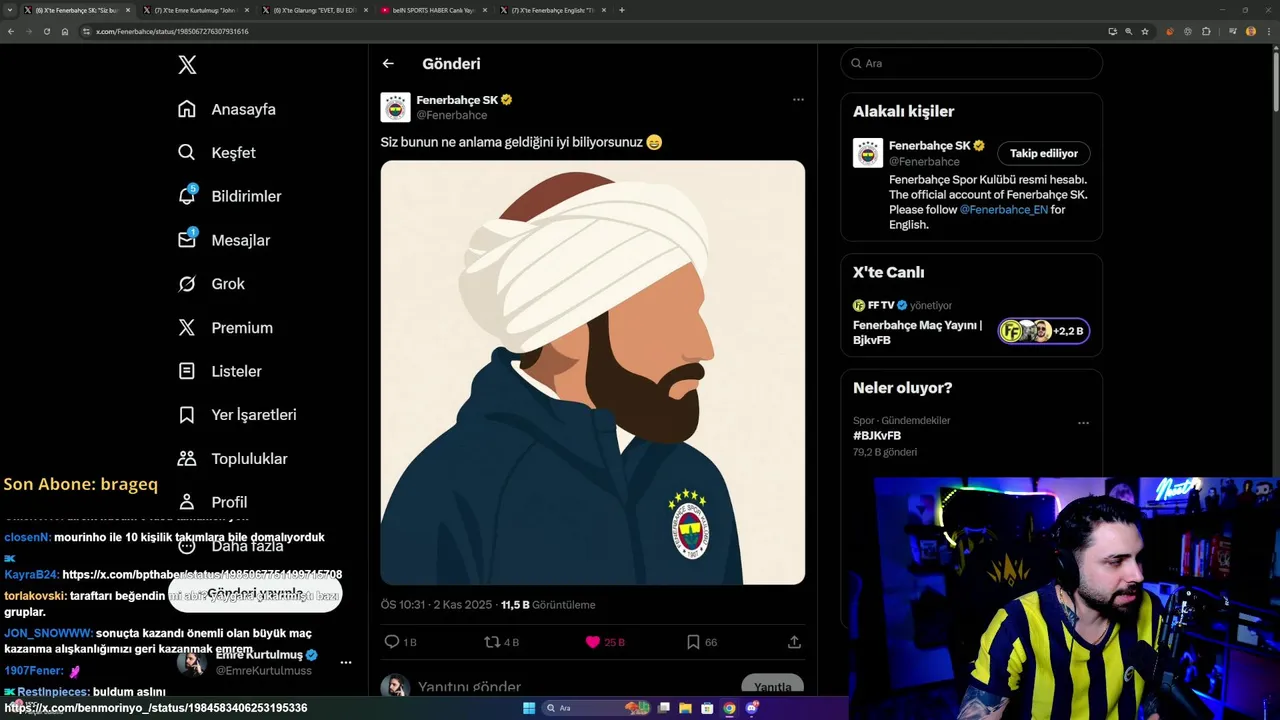The height and width of the screenshot is (720, 1280).
Task: Reload the current page
Action: tap(46, 31)
